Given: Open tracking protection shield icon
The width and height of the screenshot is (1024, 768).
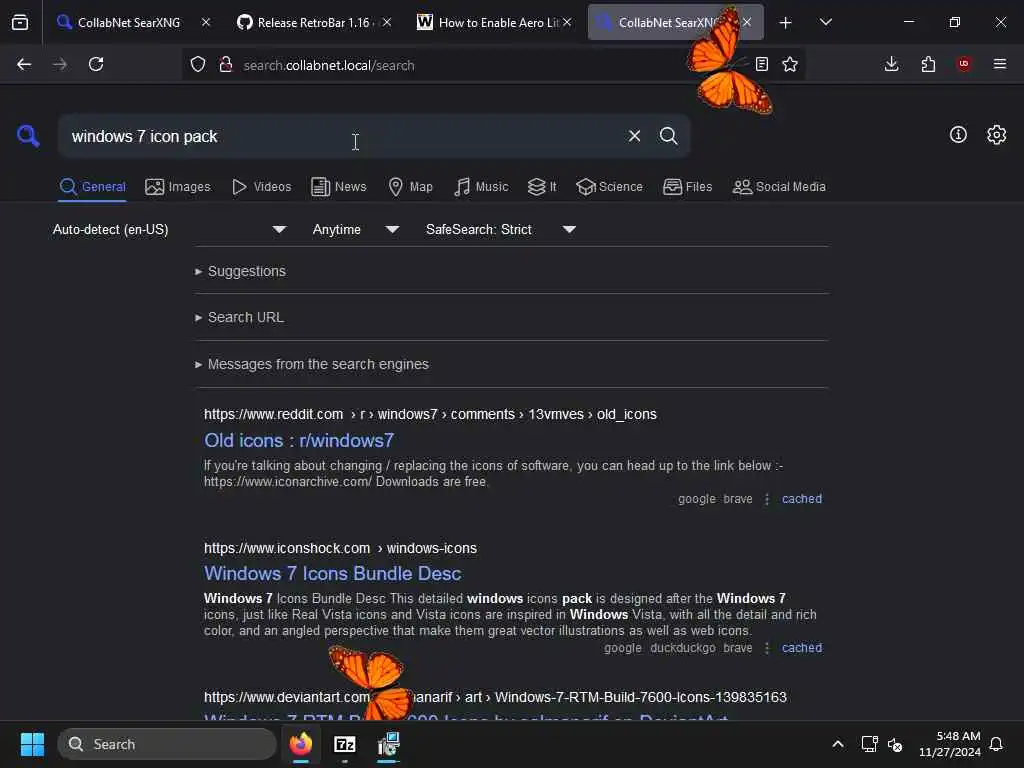Looking at the screenshot, I should pos(198,64).
